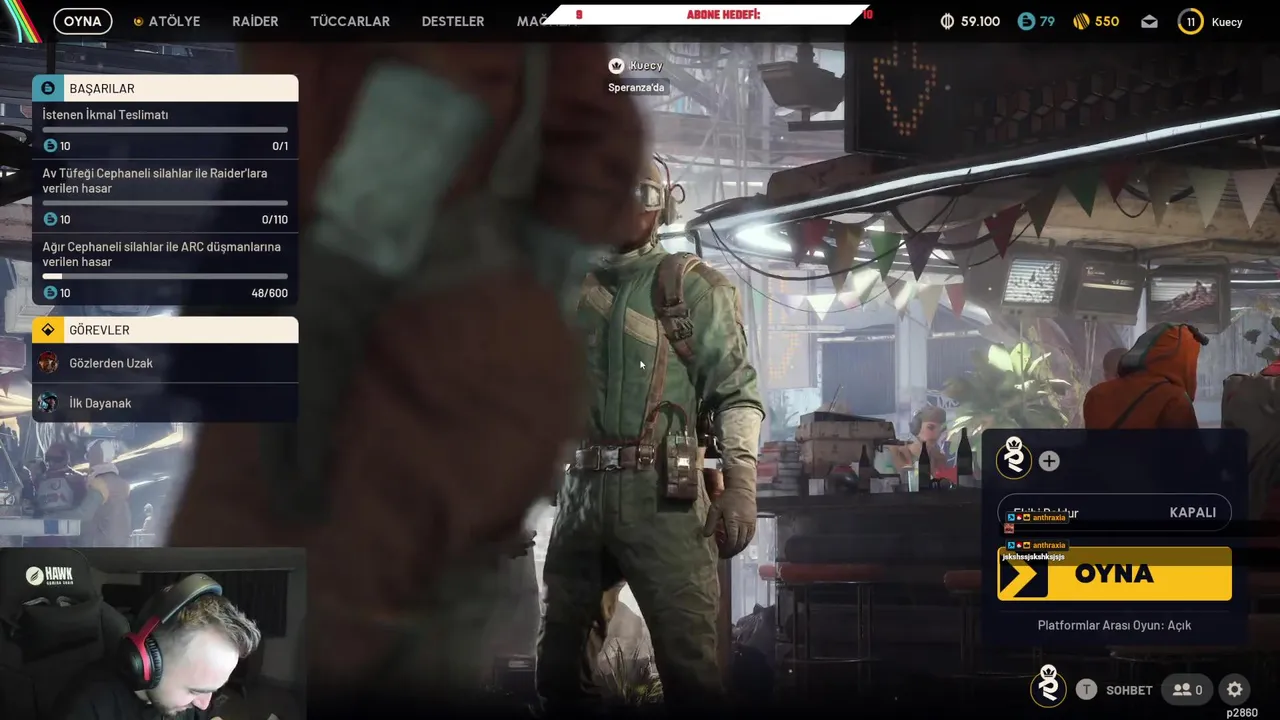Click the BAŞARILAR header icon
The width and height of the screenshot is (1280, 720).
coord(47,88)
